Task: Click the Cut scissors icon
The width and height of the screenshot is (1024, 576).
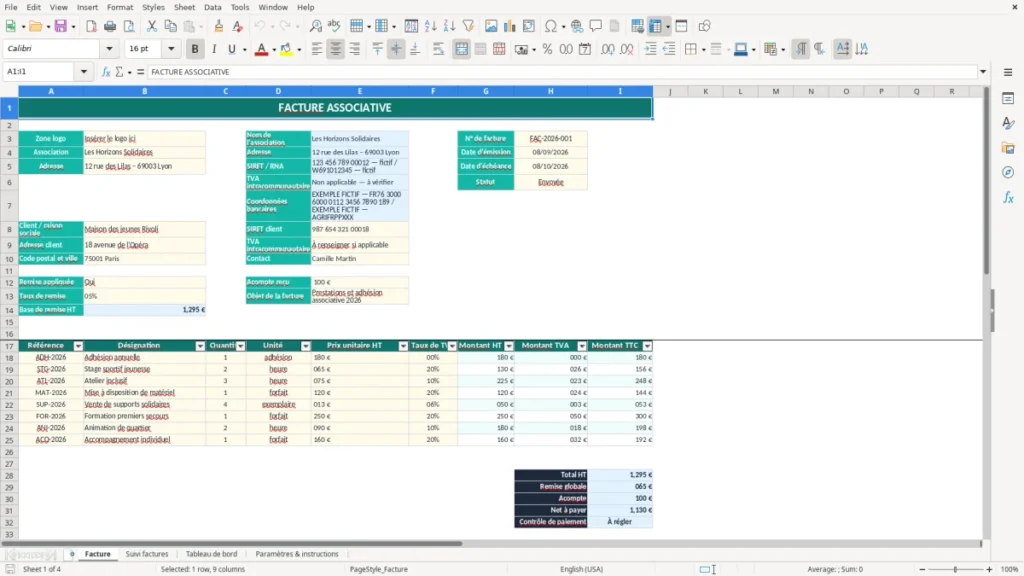Action: coord(152,26)
